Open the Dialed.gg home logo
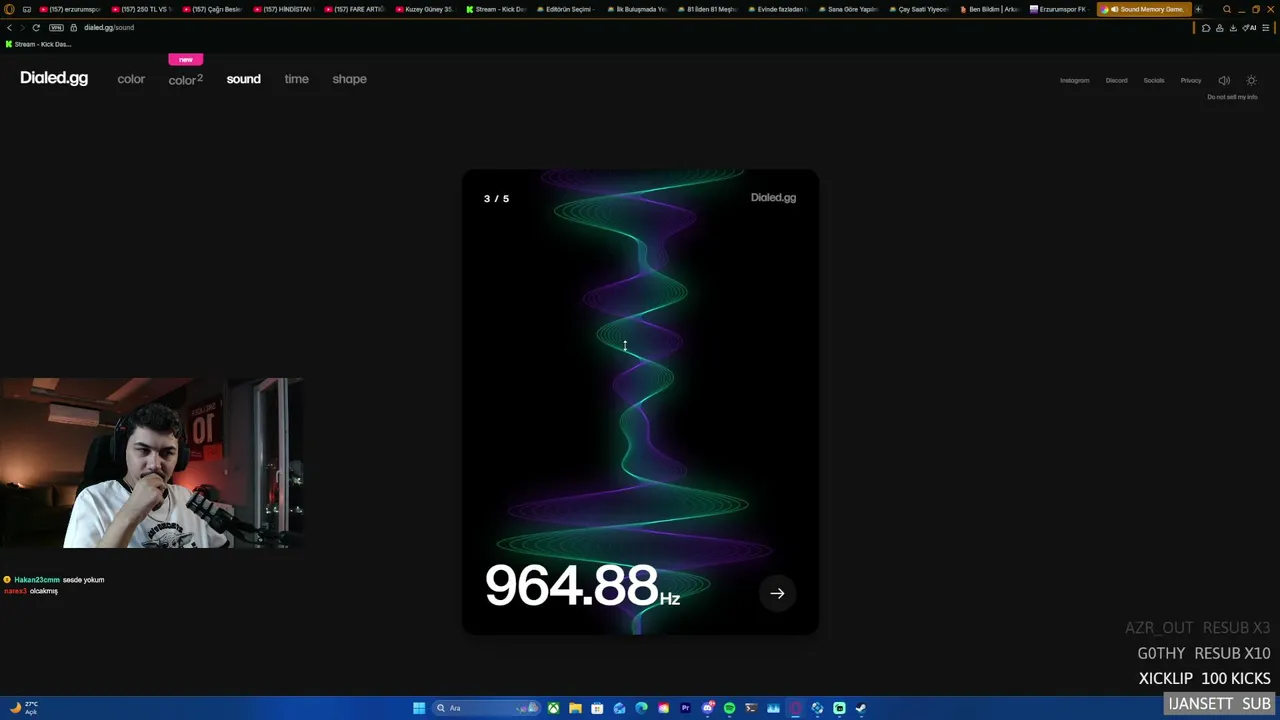This screenshot has width=1280, height=720. pyautogui.click(x=54, y=78)
